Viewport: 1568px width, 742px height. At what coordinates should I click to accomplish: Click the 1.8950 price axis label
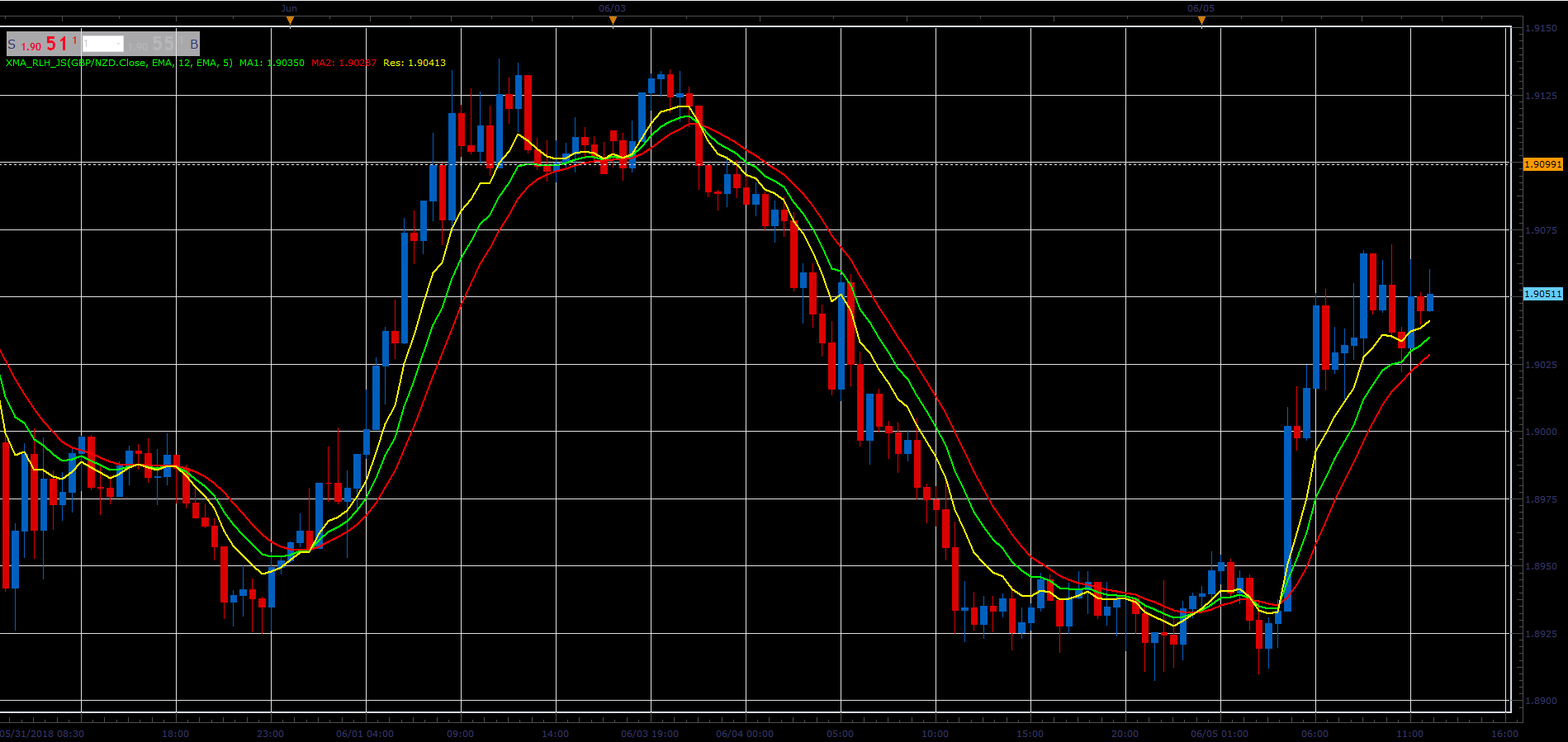pos(1541,566)
